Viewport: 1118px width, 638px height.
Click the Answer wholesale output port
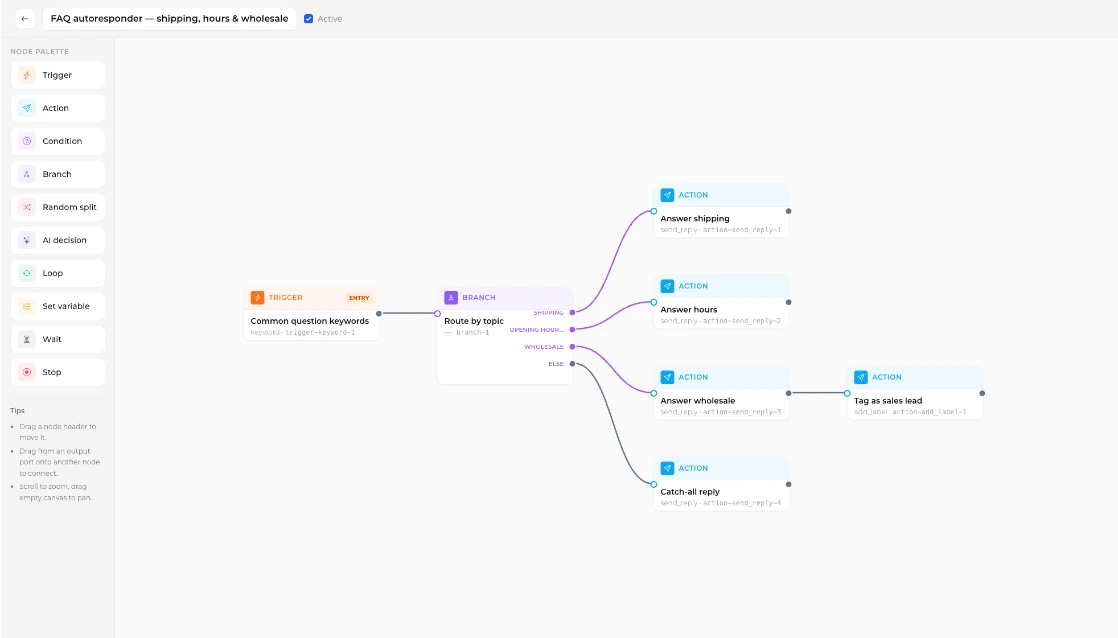point(788,393)
